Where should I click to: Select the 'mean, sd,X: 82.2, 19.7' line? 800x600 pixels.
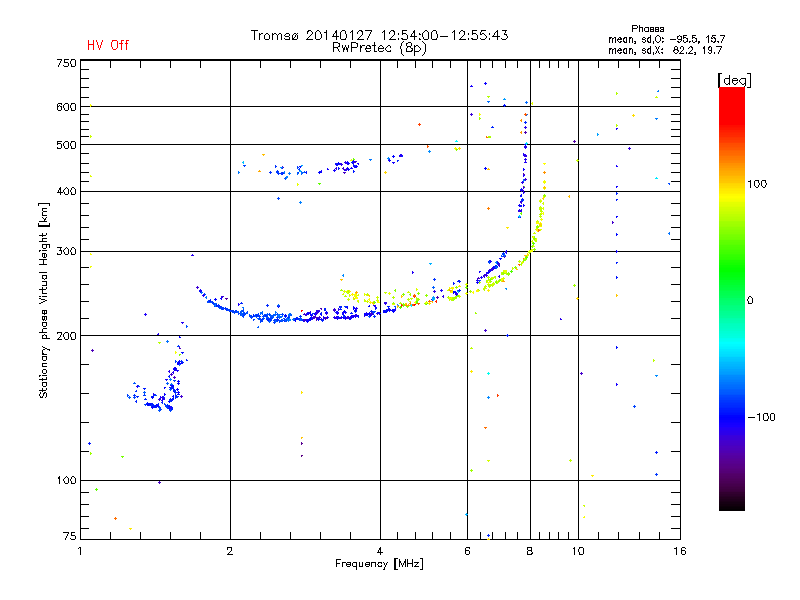click(x=665, y=50)
